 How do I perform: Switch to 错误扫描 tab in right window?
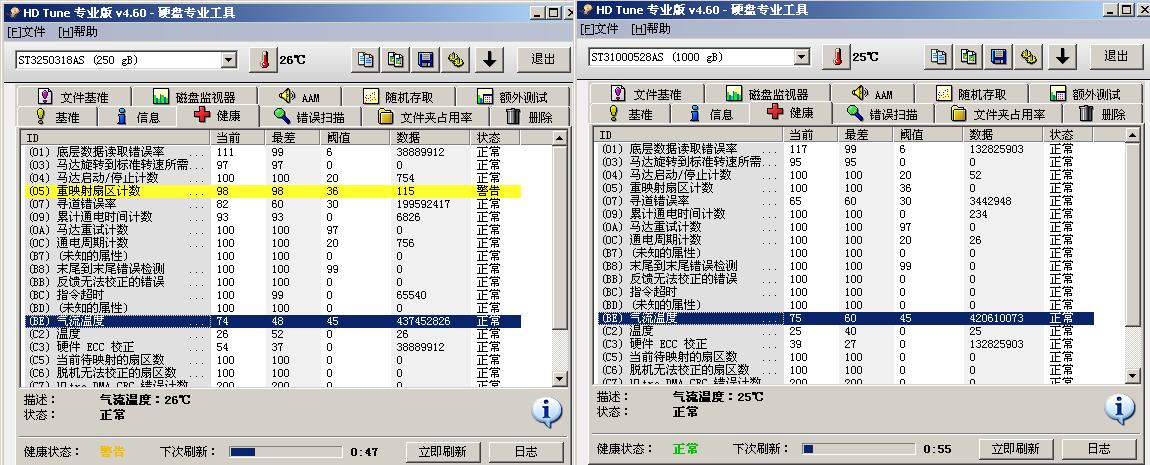coord(882,114)
